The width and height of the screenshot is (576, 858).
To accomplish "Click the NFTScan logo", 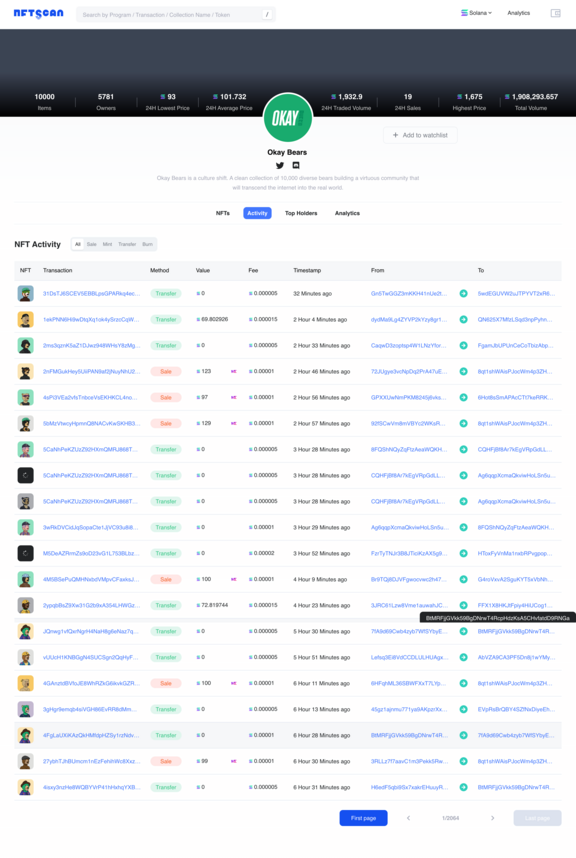I will click(38, 14).
